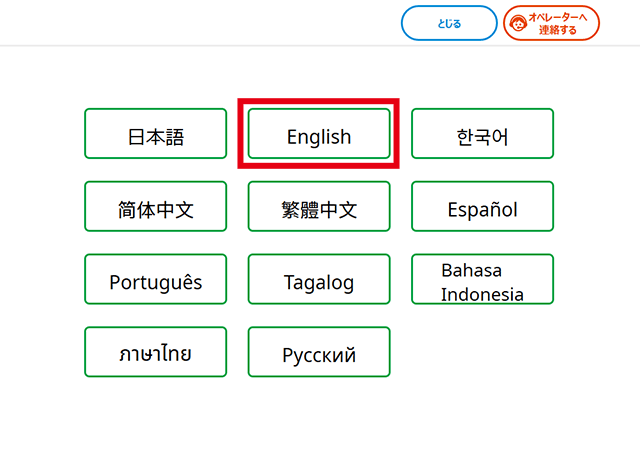The image size is (640, 472).
Task: Click the operator headset face icon
Action: [519, 23]
